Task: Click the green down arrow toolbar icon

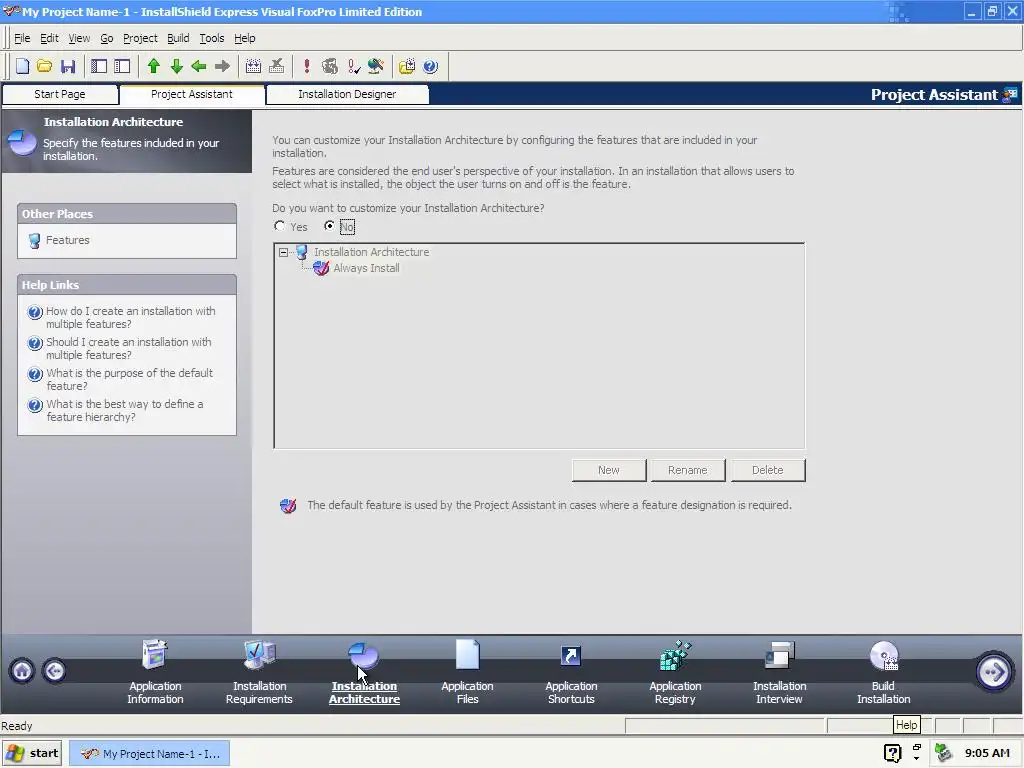Action: [176, 66]
